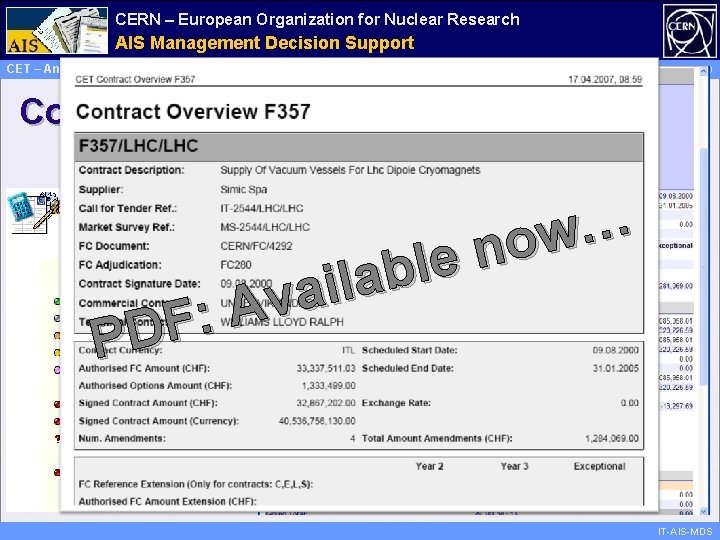Click the contract currency value 'ITL'

[349, 350]
